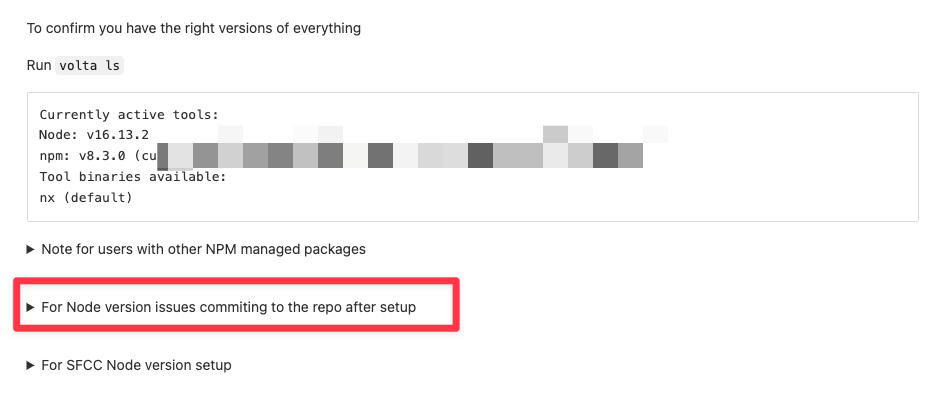The height and width of the screenshot is (420, 939).
Task: Click the pixelated redacted area after npm version
Action: coord(400,155)
